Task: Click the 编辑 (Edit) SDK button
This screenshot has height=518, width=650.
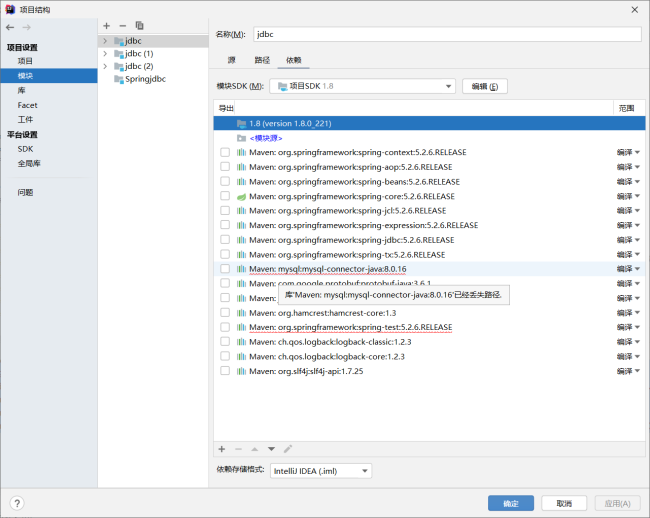Action: click(485, 87)
